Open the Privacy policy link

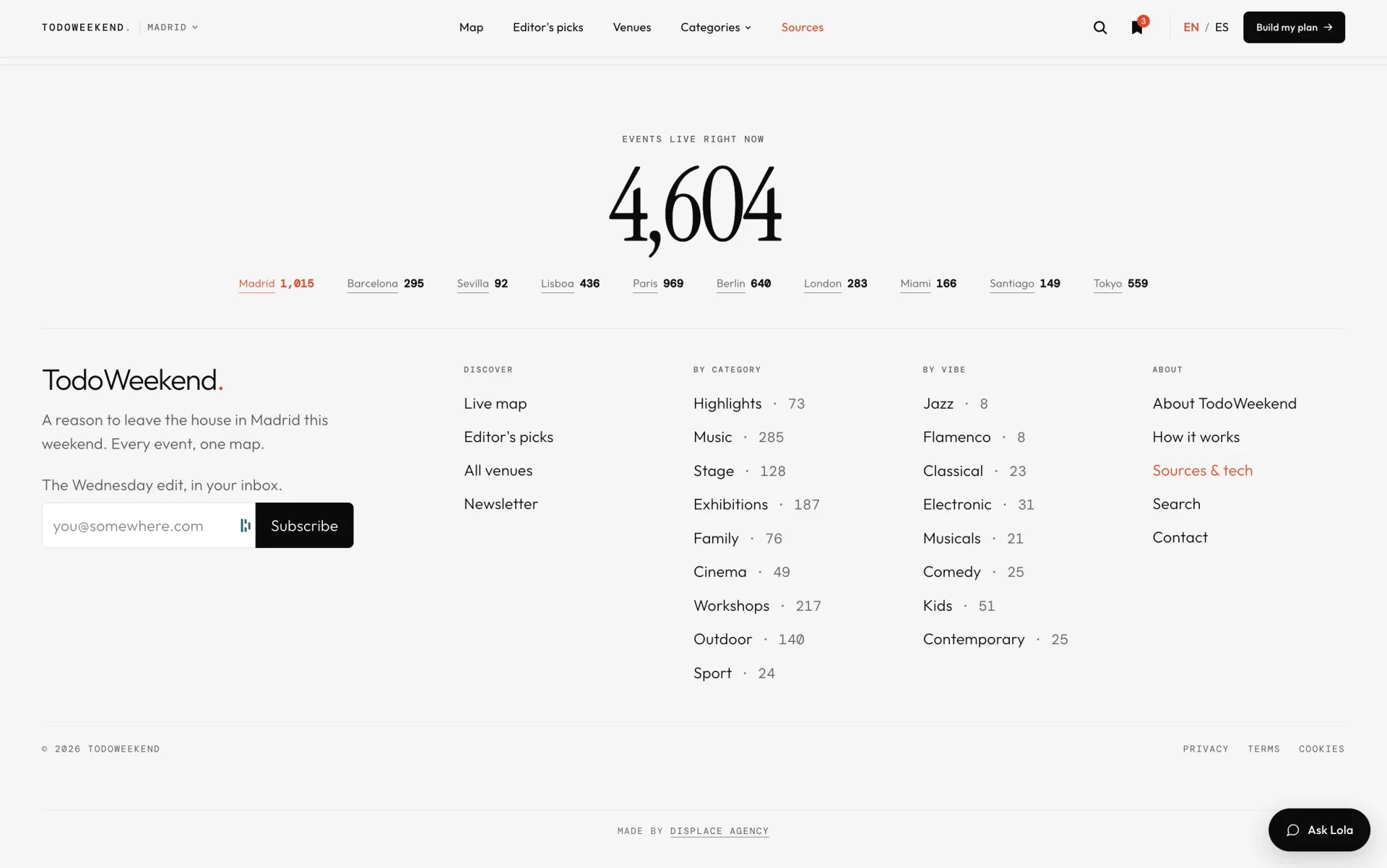(x=1205, y=749)
